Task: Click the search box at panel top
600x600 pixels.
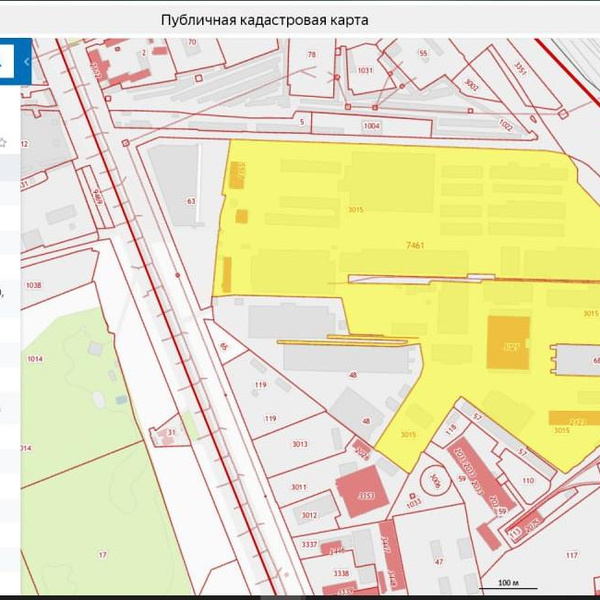Action: (5, 62)
